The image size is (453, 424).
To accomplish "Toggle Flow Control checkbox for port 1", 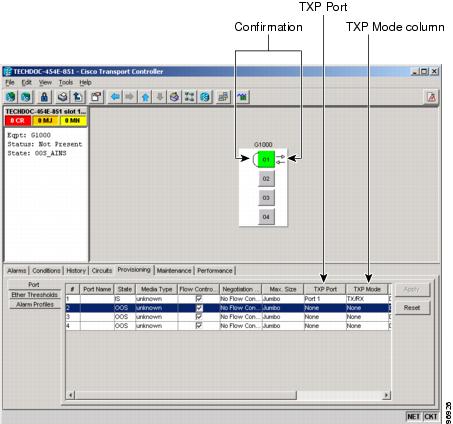I will click(x=199, y=299).
